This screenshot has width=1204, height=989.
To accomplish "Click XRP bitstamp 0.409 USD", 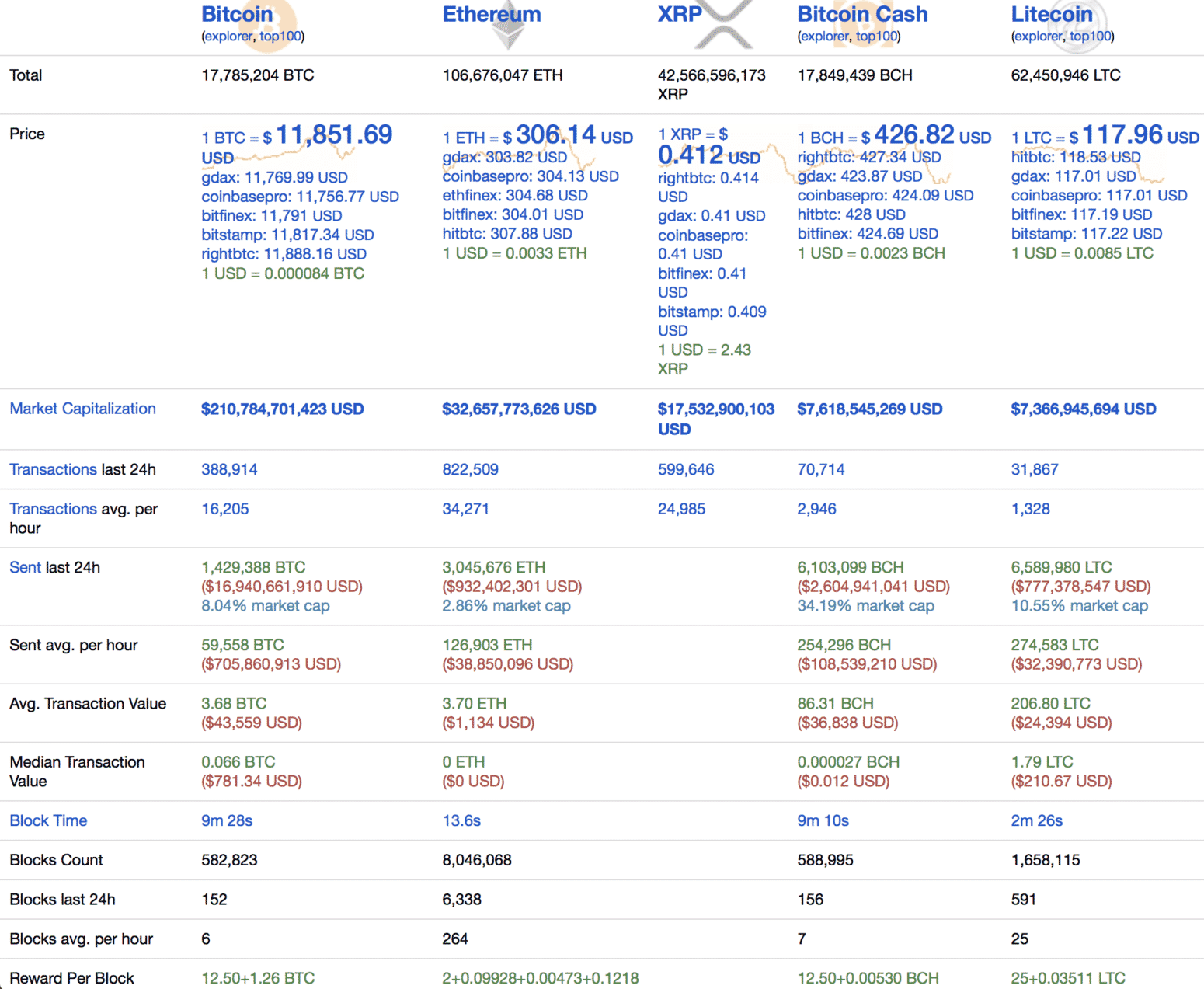I will (x=712, y=321).
